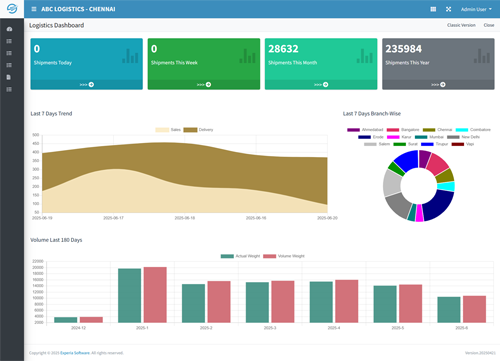Click the Last 7 Days Branch-Wise heading
This screenshot has width=500, height=362.
[372, 114]
